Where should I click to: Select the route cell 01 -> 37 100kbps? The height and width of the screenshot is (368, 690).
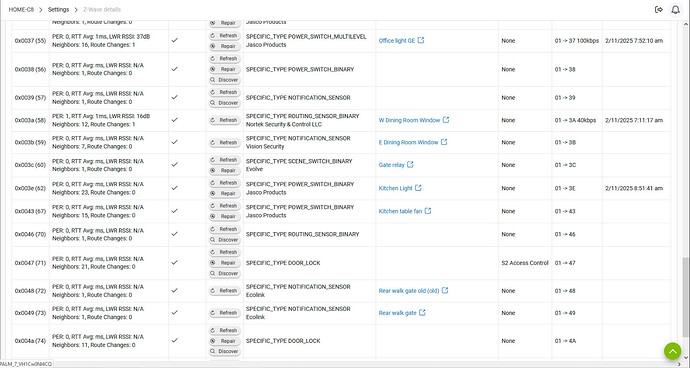[x=576, y=40]
